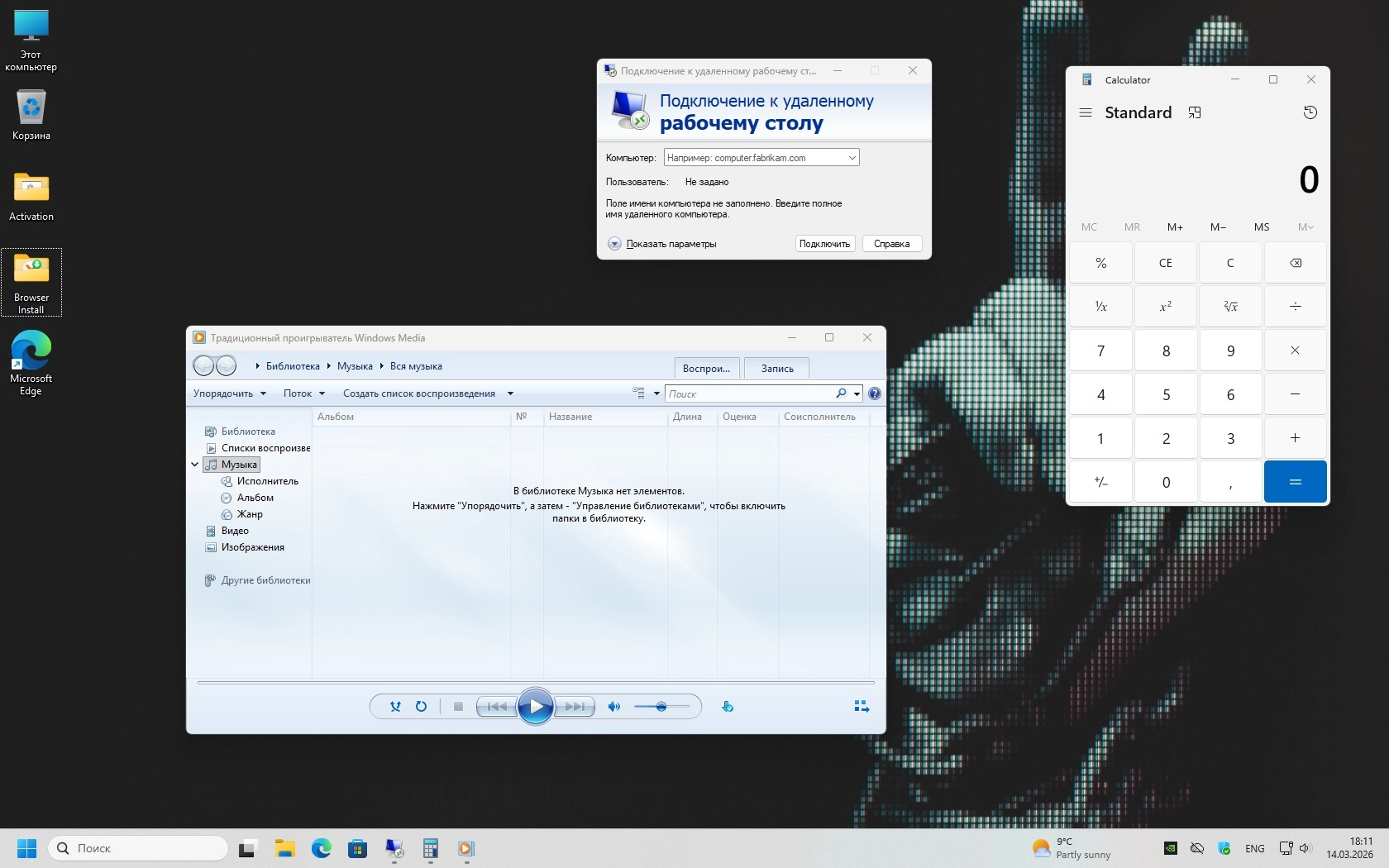Image resolution: width=1389 pixels, height=868 pixels.
Task: Mute the Media Player volume
Action: pos(613,707)
